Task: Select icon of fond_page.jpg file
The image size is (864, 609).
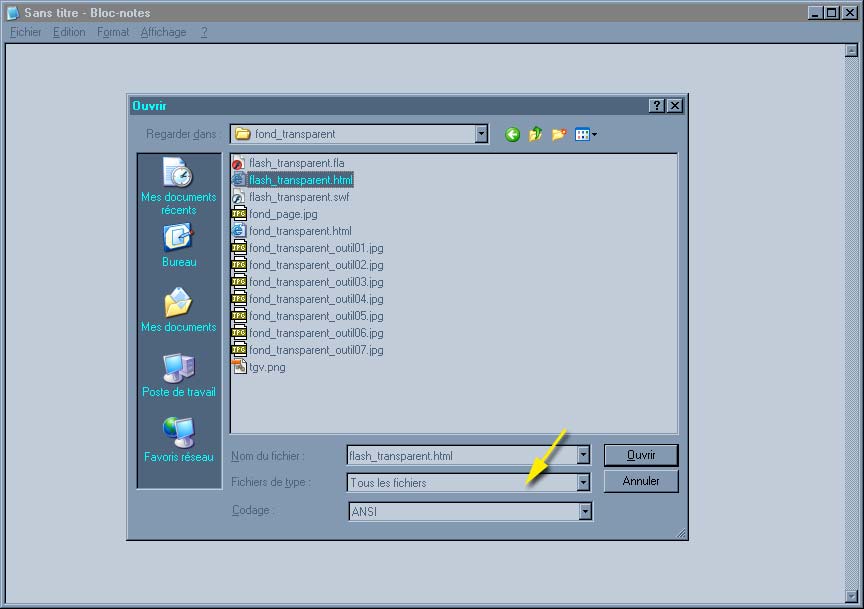Action: [239, 214]
